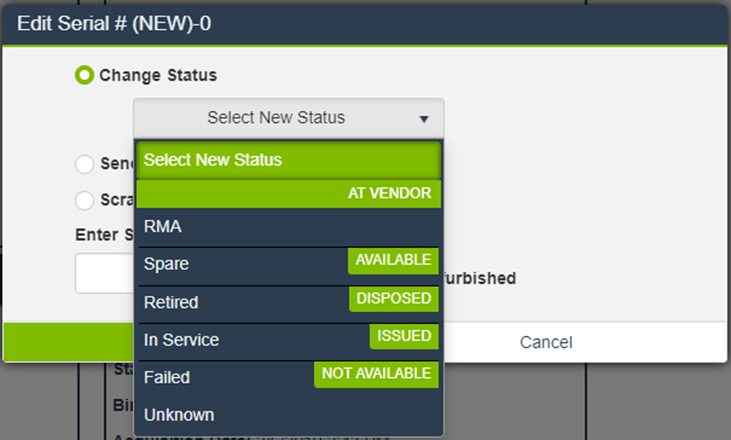Image resolution: width=731 pixels, height=440 pixels.
Task: Click the status dropdown's down arrow
Action: point(424,119)
